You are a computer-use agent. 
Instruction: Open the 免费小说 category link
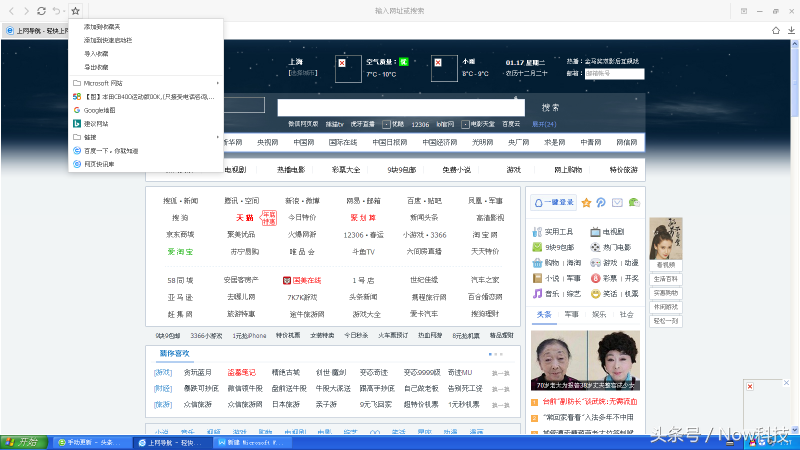point(456,170)
